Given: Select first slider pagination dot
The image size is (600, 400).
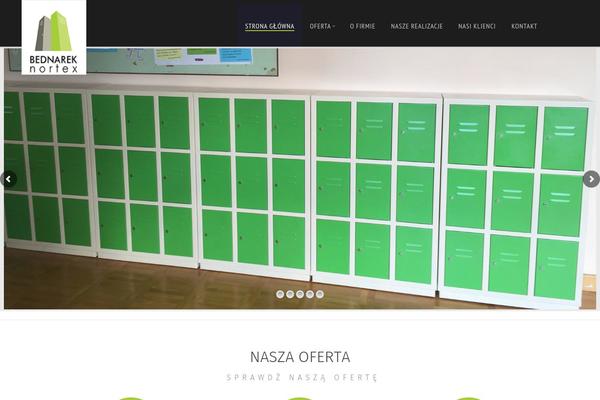Looking at the screenshot, I should click(x=280, y=294).
